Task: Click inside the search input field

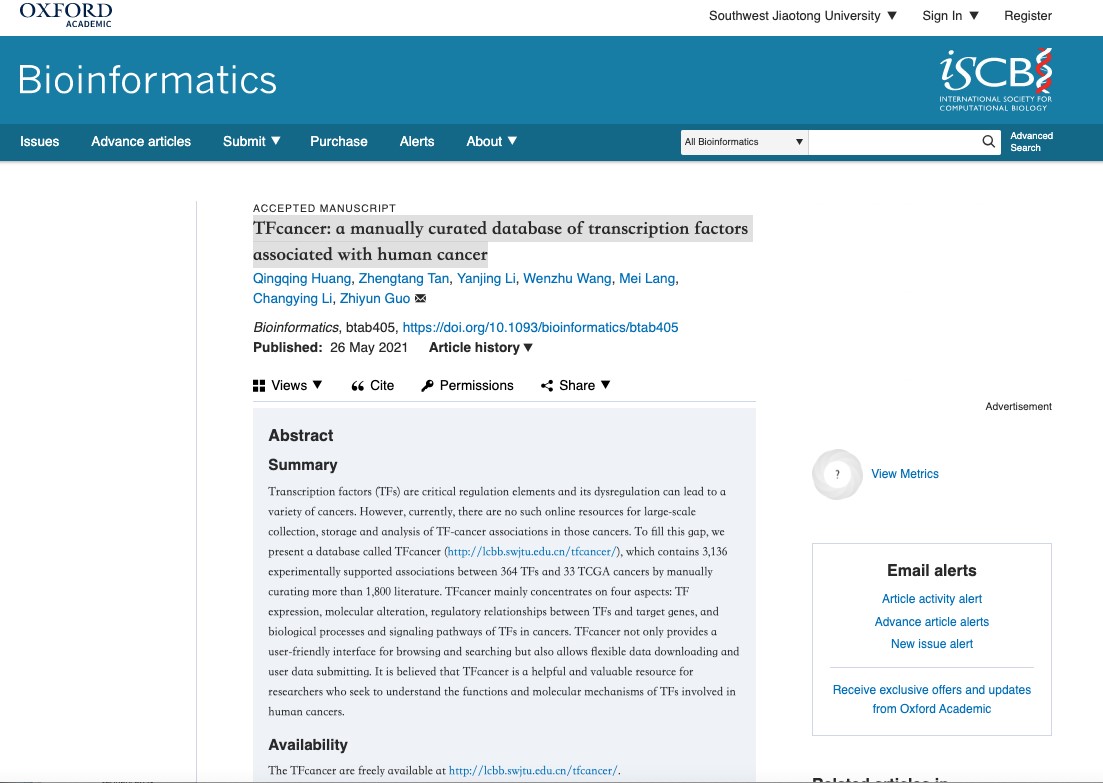Action: [x=900, y=141]
